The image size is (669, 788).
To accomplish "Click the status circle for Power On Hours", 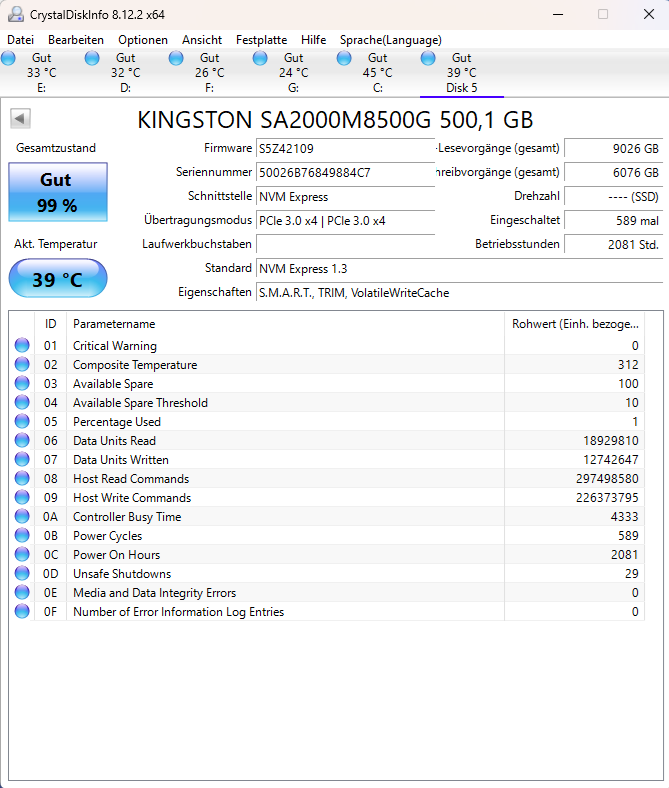I will coord(22,554).
